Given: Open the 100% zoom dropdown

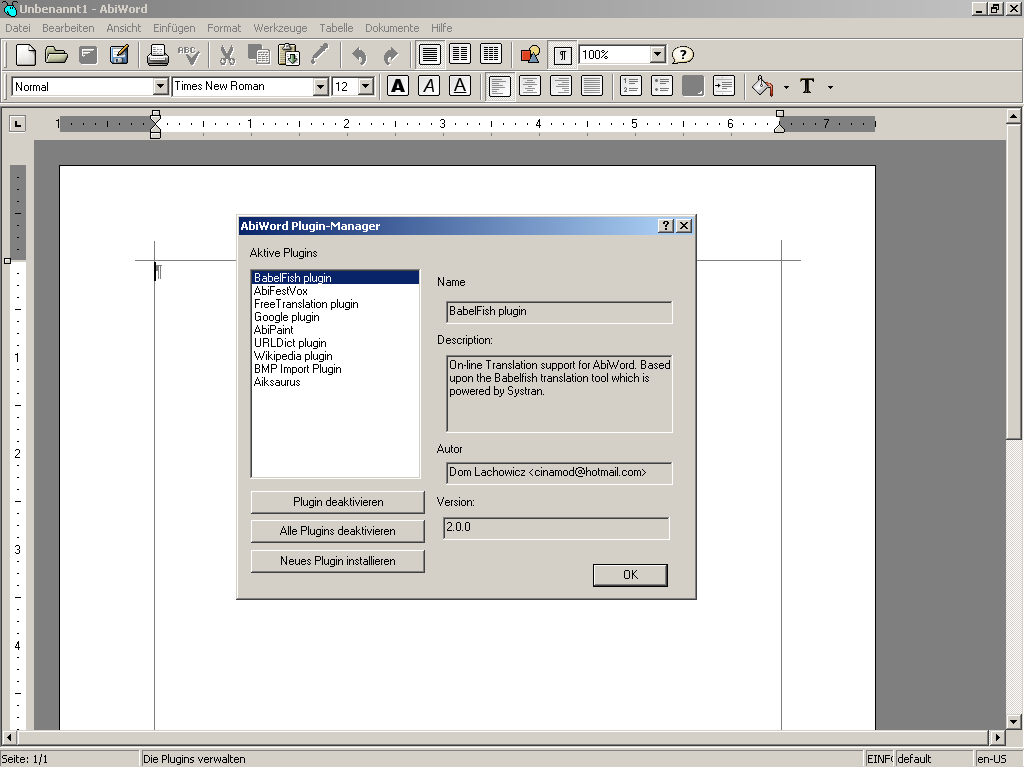Looking at the screenshot, I should 657,55.
